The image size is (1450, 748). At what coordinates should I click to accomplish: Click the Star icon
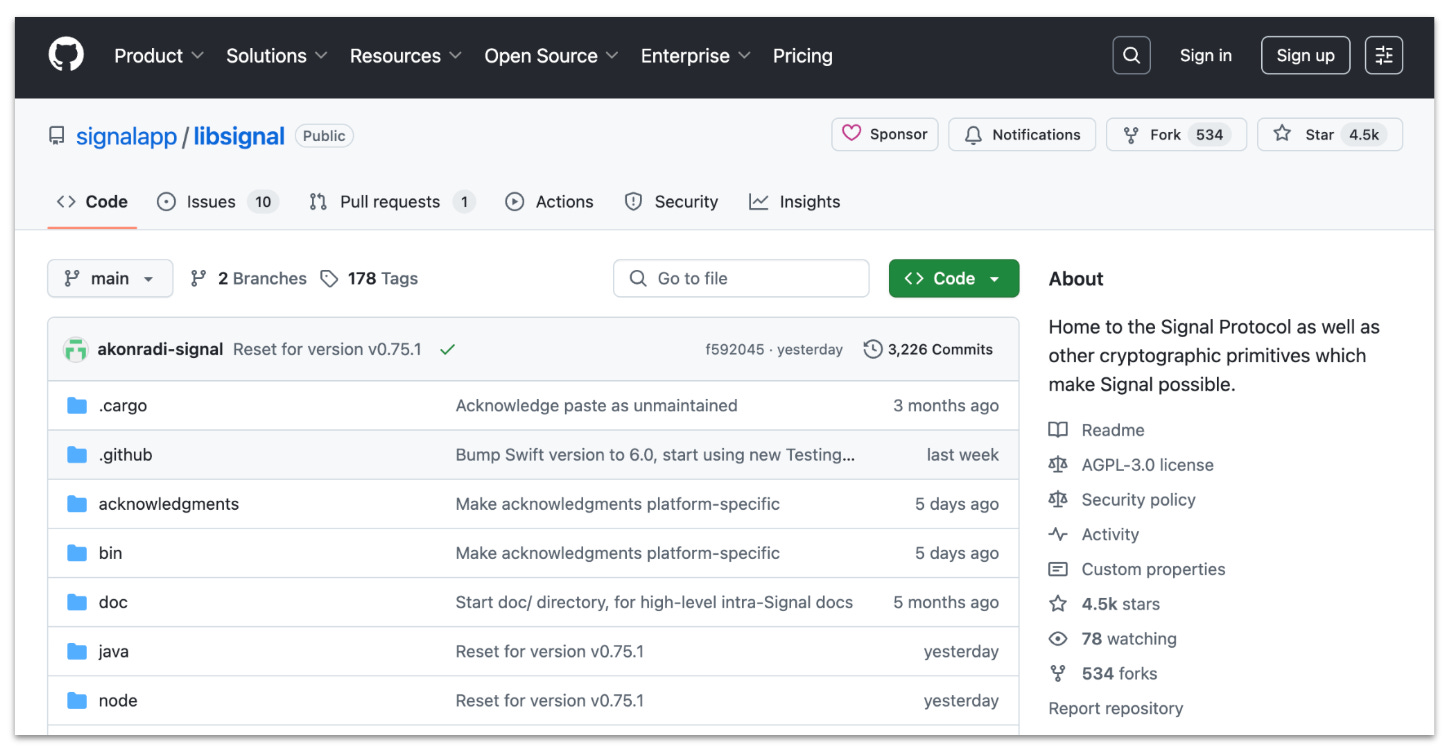[x=1282, y=134]
